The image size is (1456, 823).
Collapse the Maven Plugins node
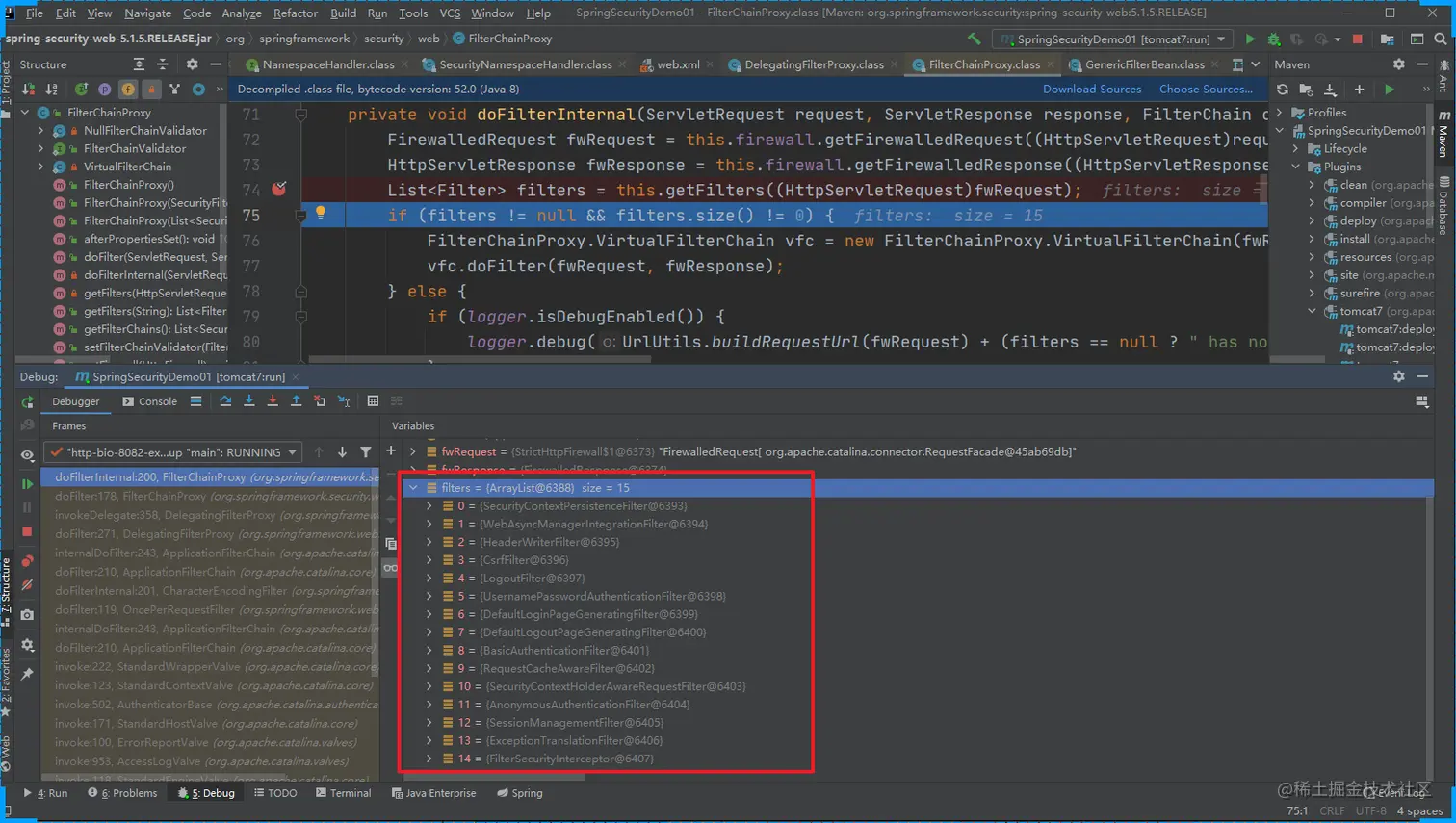pyautogui.click(x=1296, y=167)
